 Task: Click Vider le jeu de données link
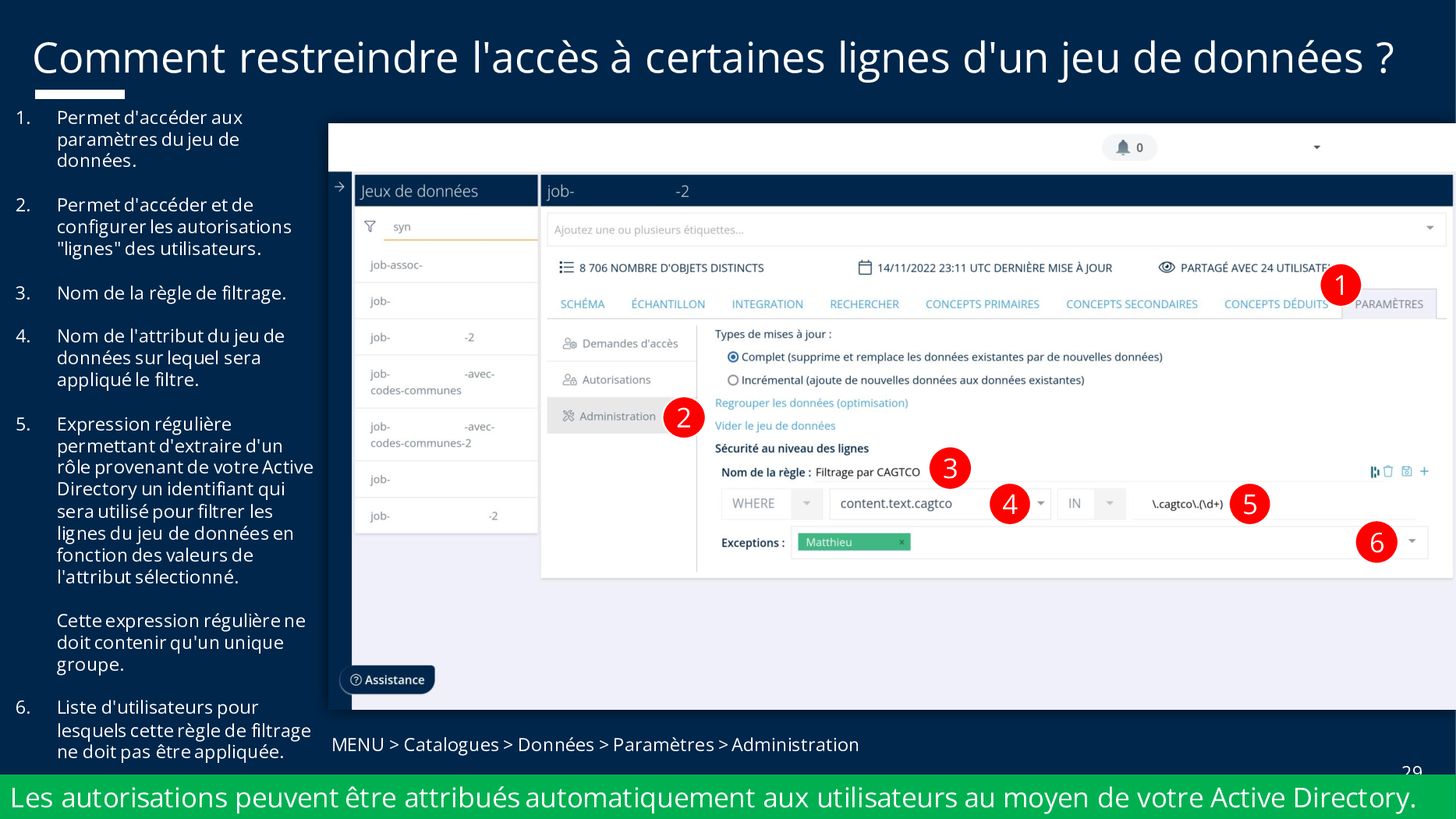coord(774,426)
